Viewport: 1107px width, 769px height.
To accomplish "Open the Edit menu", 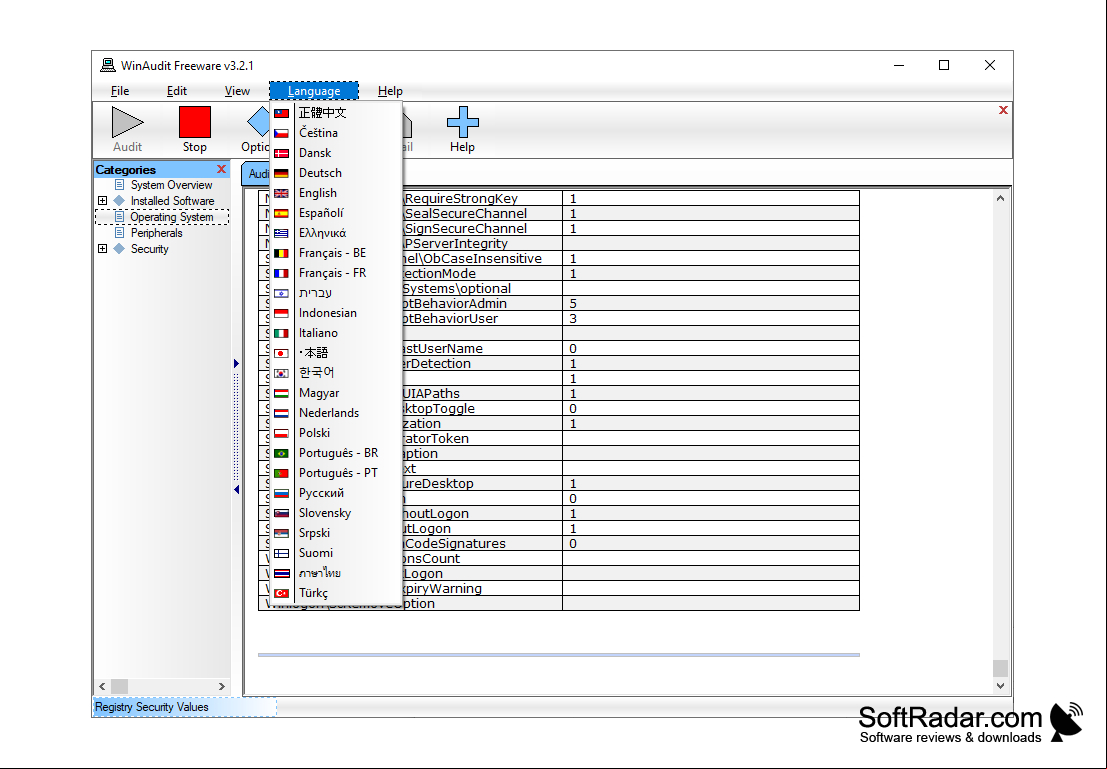I will 176,91.
